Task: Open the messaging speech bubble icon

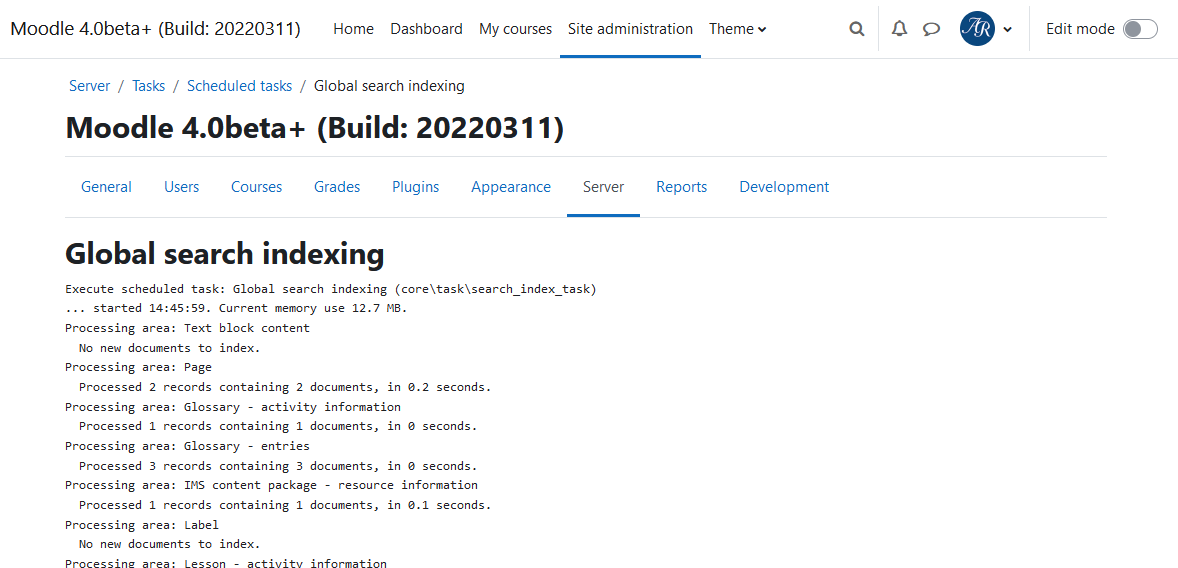Action: (x=932, y=29)
